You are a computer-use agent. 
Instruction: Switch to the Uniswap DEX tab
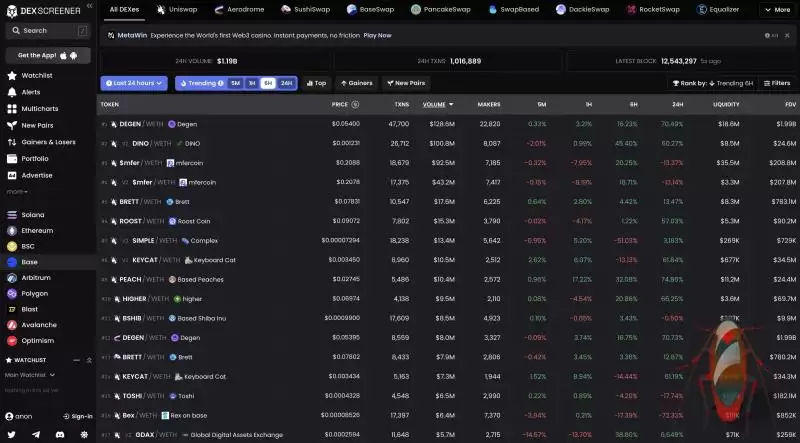176,9
